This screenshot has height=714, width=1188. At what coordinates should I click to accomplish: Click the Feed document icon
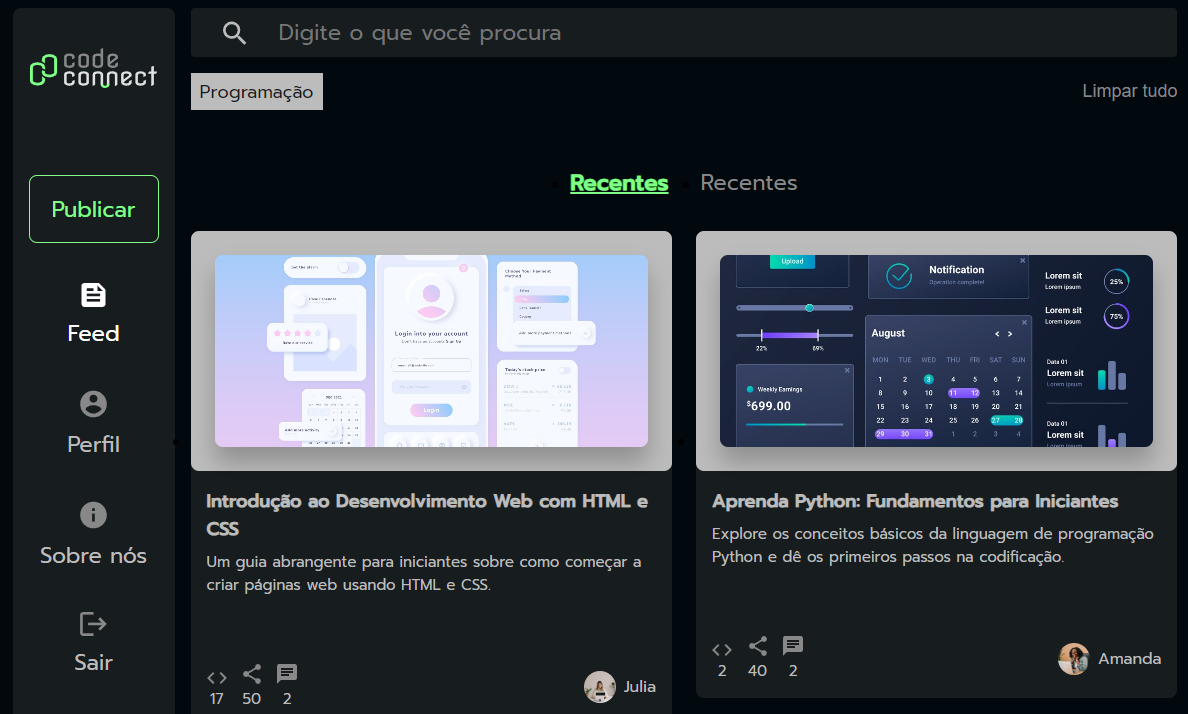[93, 295]
